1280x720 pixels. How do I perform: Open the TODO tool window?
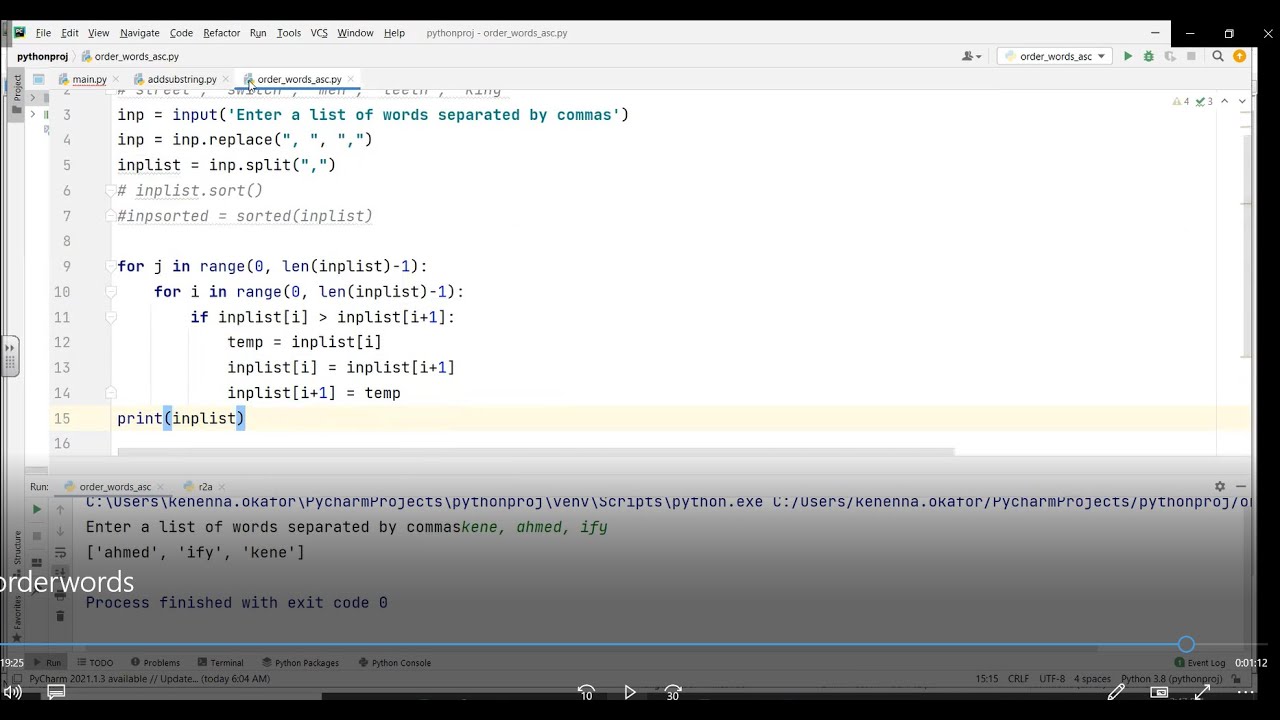(94, 662)
